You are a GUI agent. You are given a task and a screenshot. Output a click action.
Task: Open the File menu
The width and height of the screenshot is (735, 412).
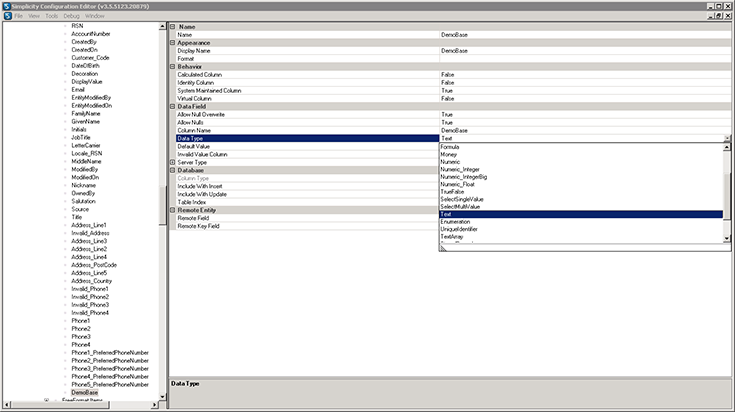[18, 16]
